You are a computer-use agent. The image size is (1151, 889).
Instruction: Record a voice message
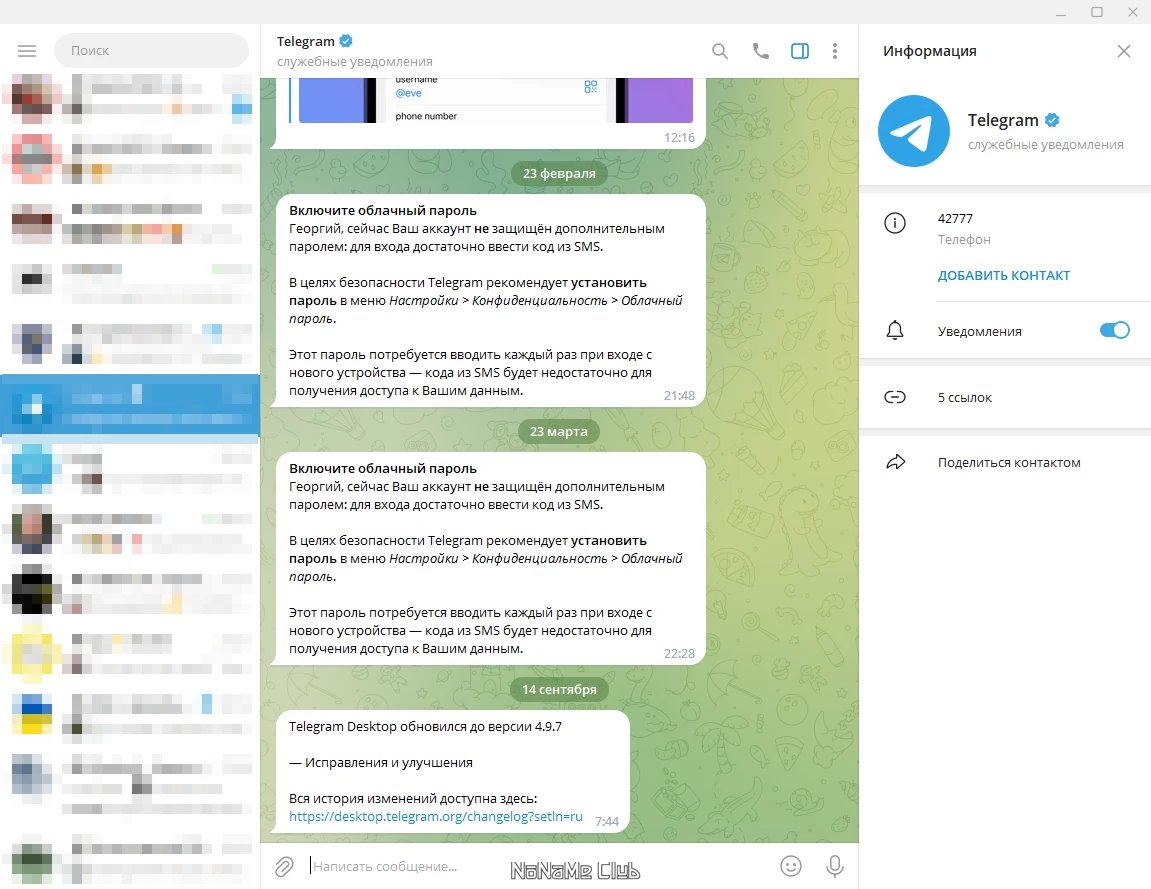click(x=835, y=865)
